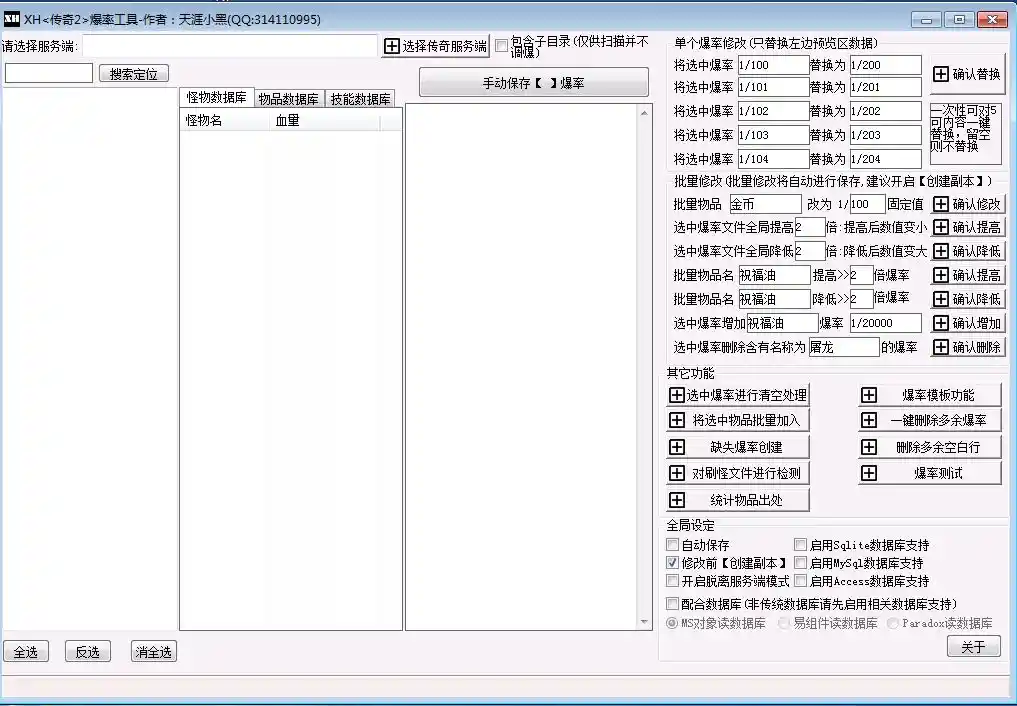Open 关于 about button

tap(974, 646)
